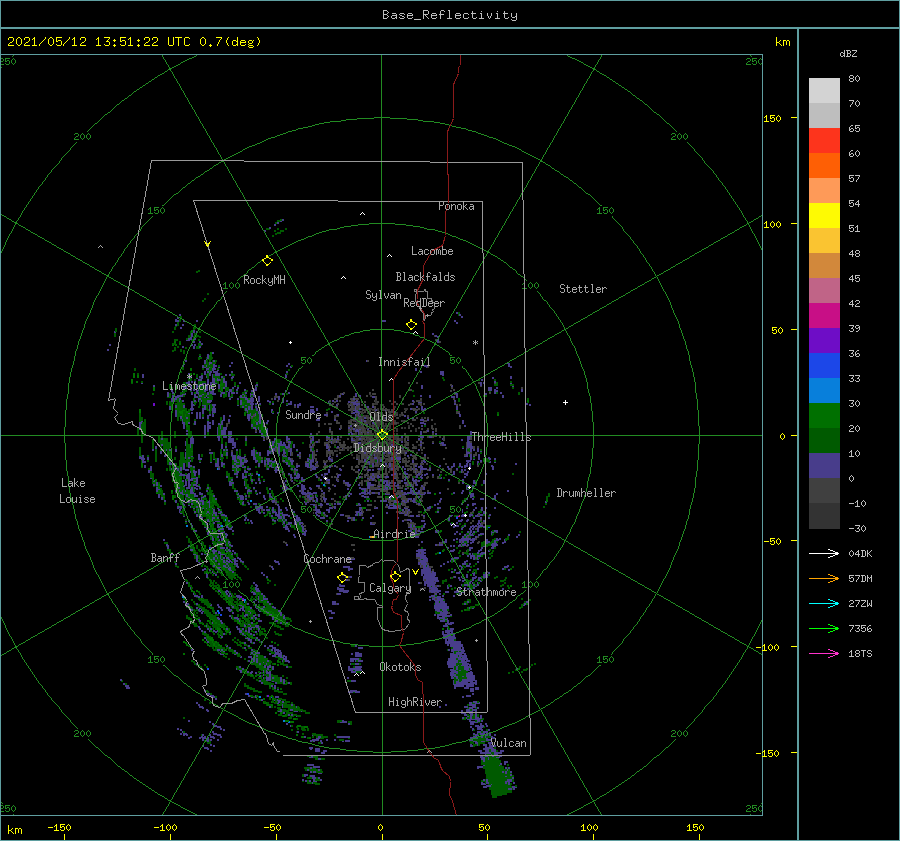Click the Banff label

[x=165, y=557]
